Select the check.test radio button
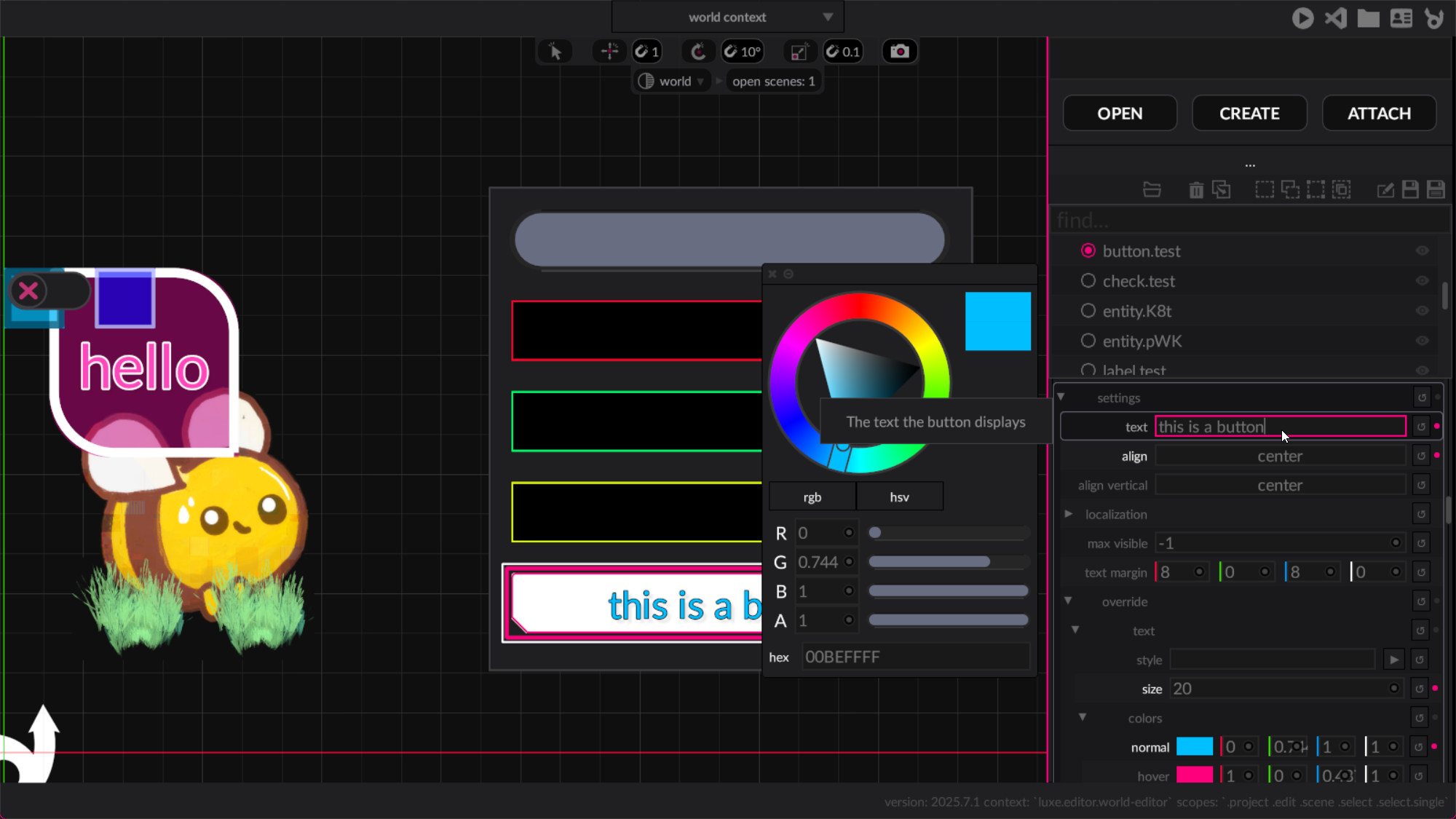 pyautogui.click(x=1088, y=281)
